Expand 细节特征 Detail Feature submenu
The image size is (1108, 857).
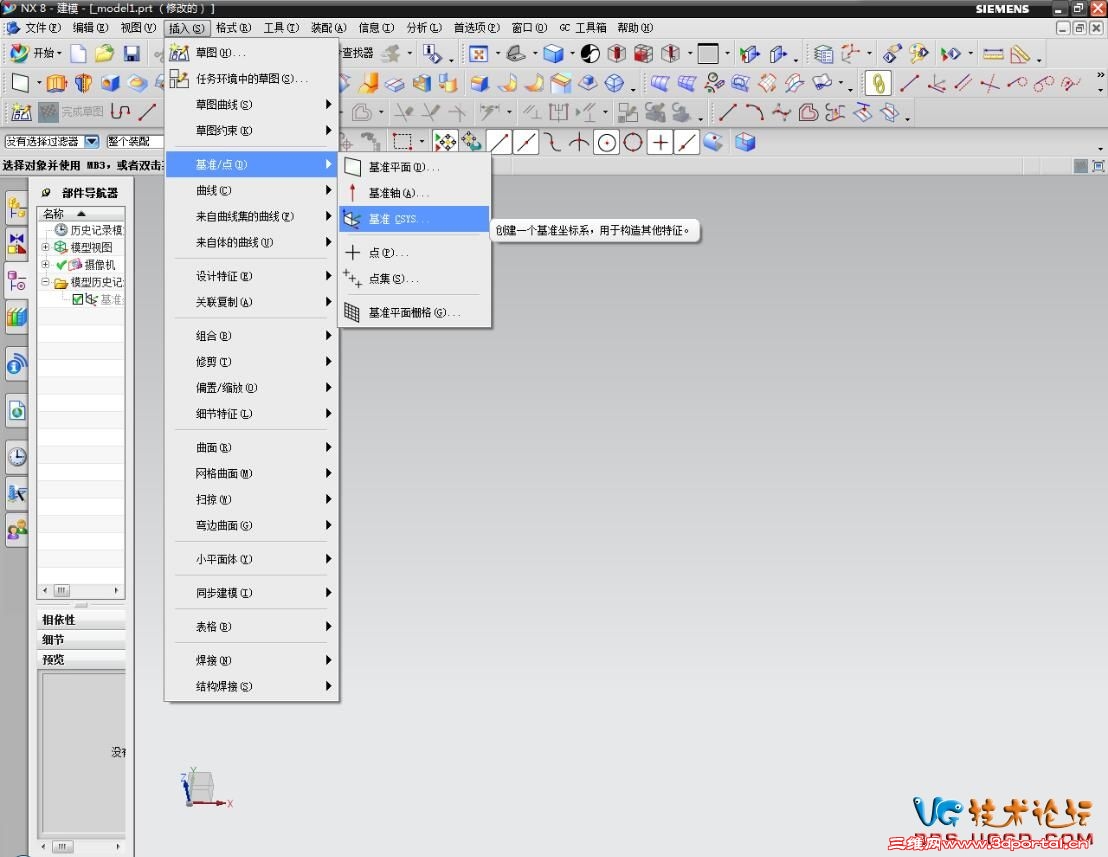coord(252,414)
